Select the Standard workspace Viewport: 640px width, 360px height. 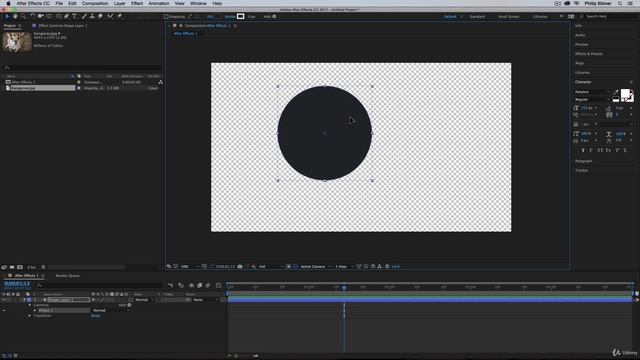click(x=477, y=17)
